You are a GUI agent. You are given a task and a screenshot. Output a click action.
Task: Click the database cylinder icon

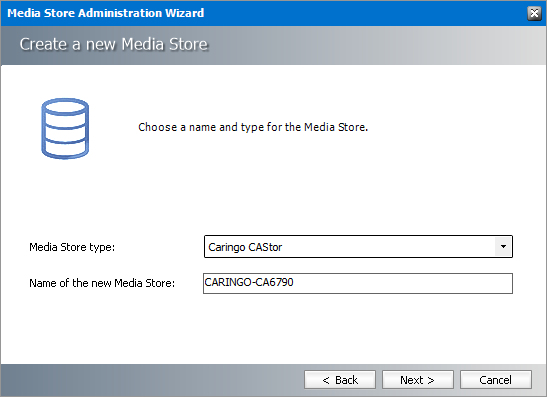pyautogui.click(x=65, y=128)
